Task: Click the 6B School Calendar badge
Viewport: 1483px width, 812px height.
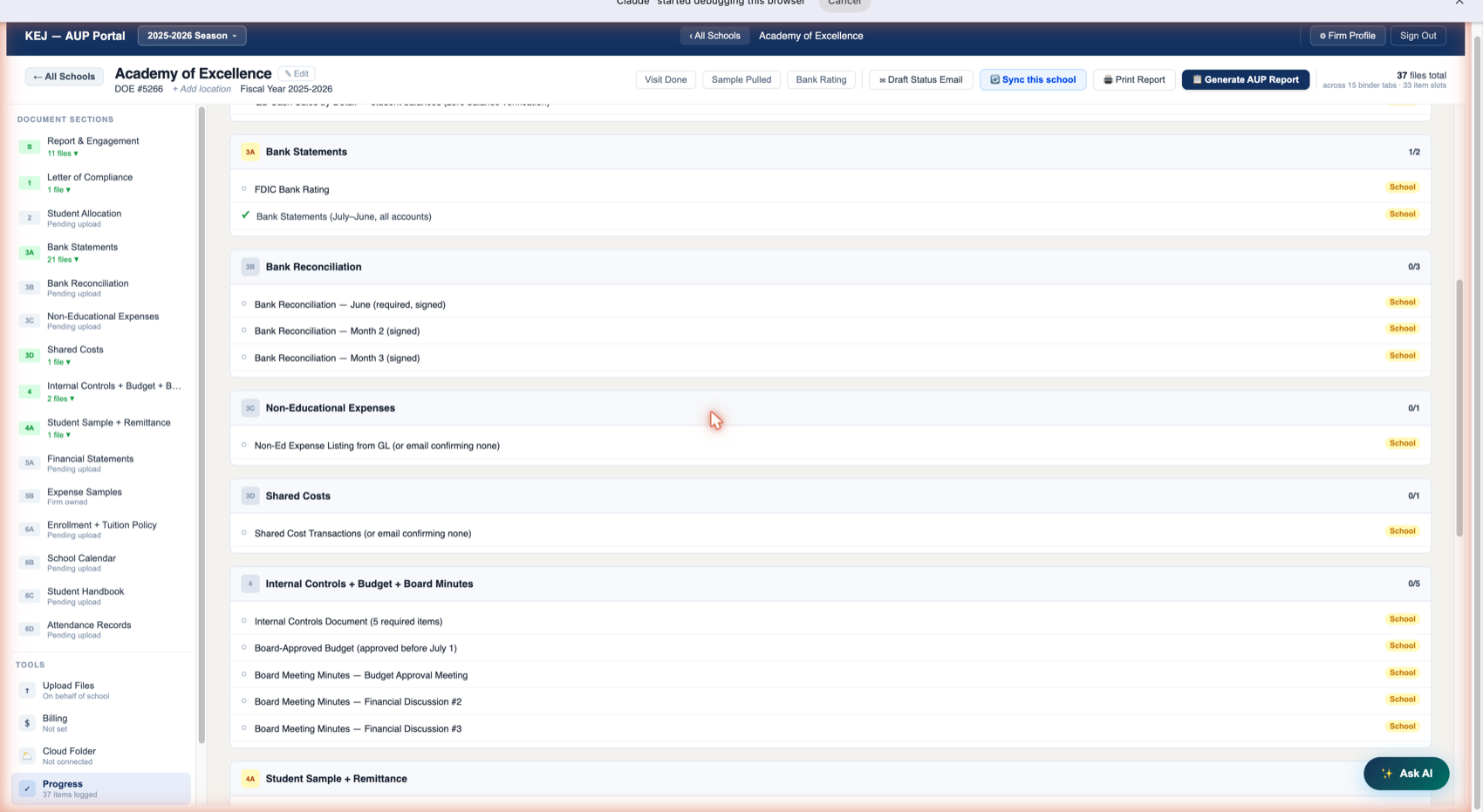Action: pyautogui.click(x=29, y=563)
